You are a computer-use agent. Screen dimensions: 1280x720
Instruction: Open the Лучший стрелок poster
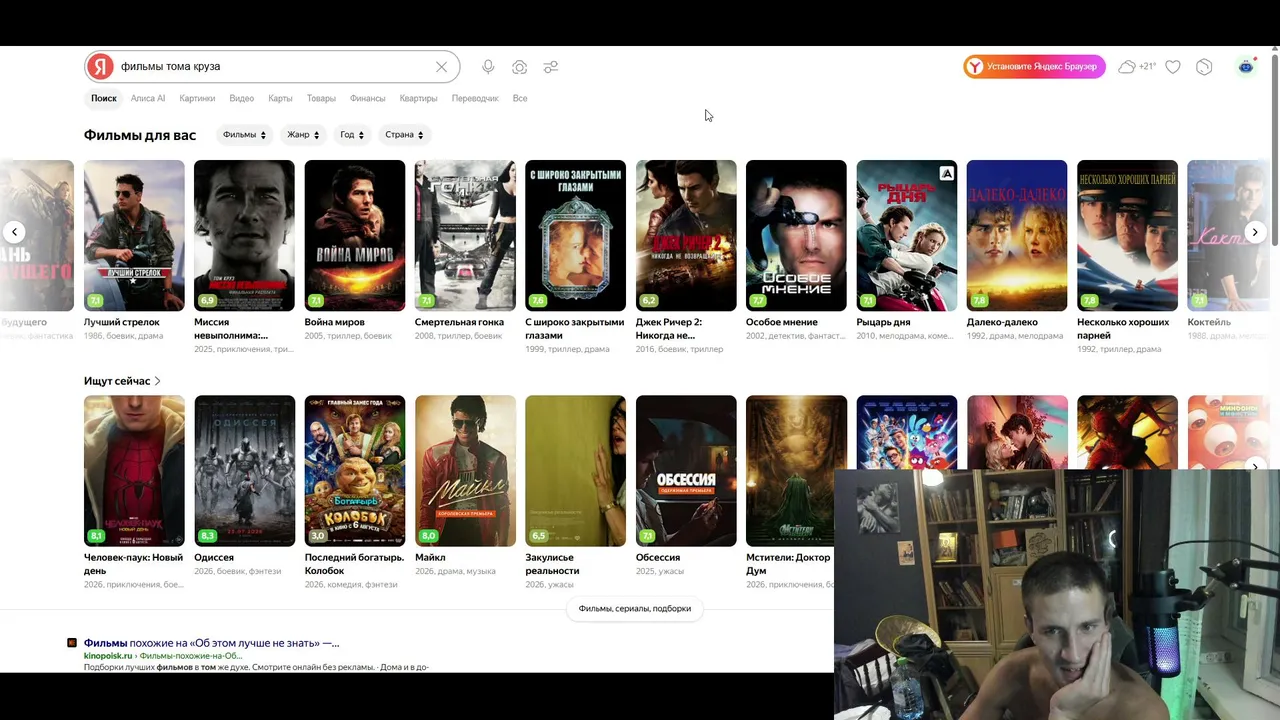click(134, 236)
